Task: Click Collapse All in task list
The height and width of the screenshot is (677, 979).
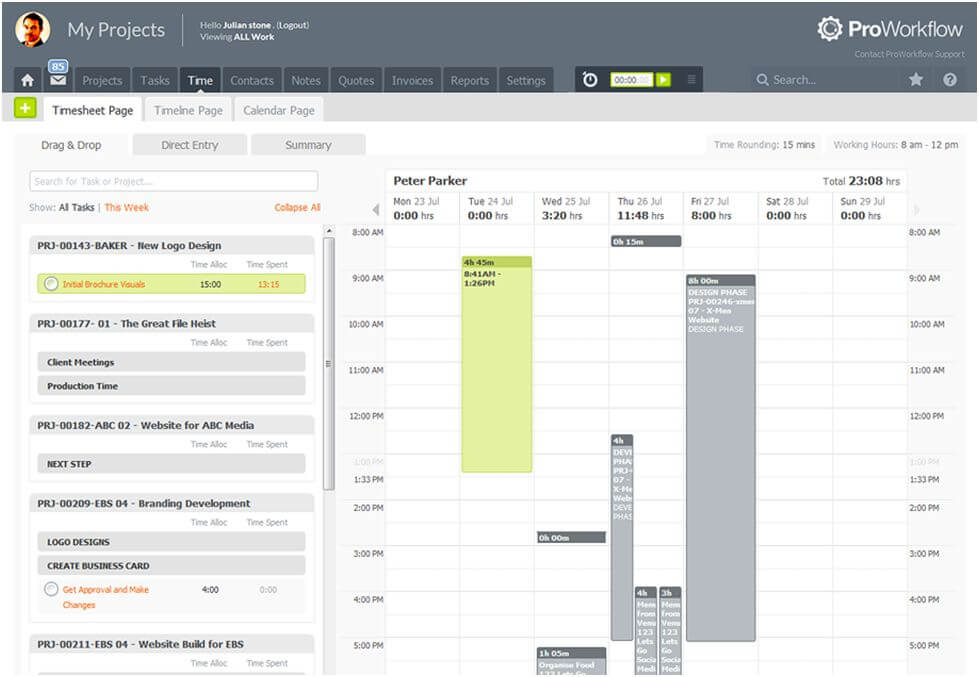Action: pyautogui.click(x=297, y=208)
